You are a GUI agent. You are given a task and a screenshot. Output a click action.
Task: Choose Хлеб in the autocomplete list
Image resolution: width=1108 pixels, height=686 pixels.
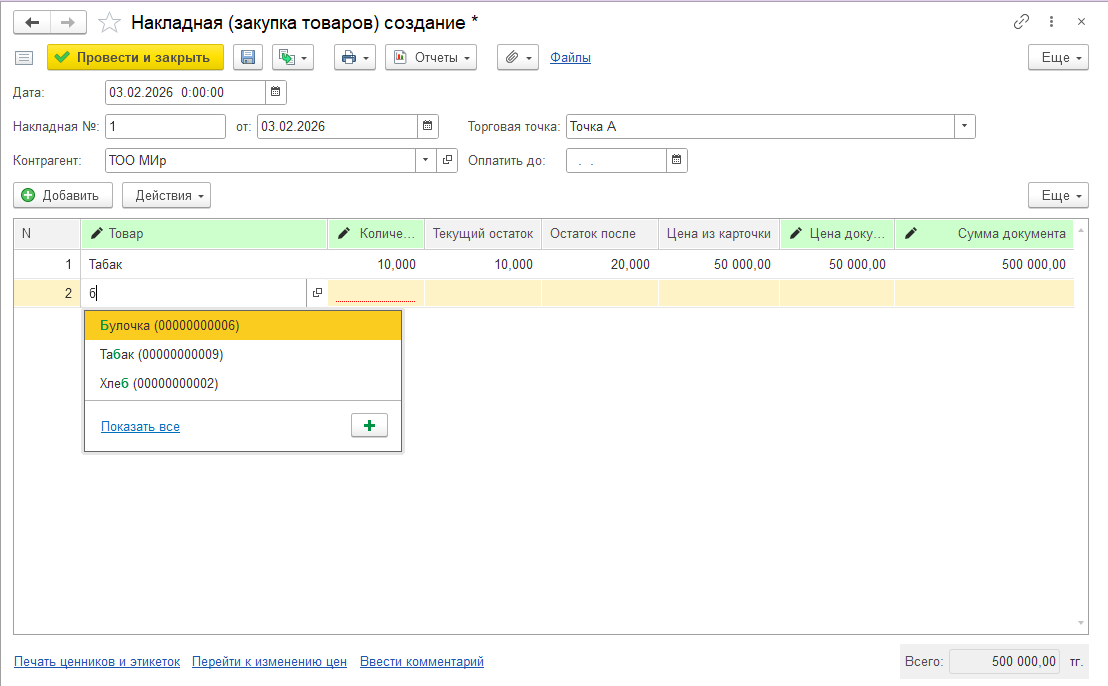(x=159, y=383)
